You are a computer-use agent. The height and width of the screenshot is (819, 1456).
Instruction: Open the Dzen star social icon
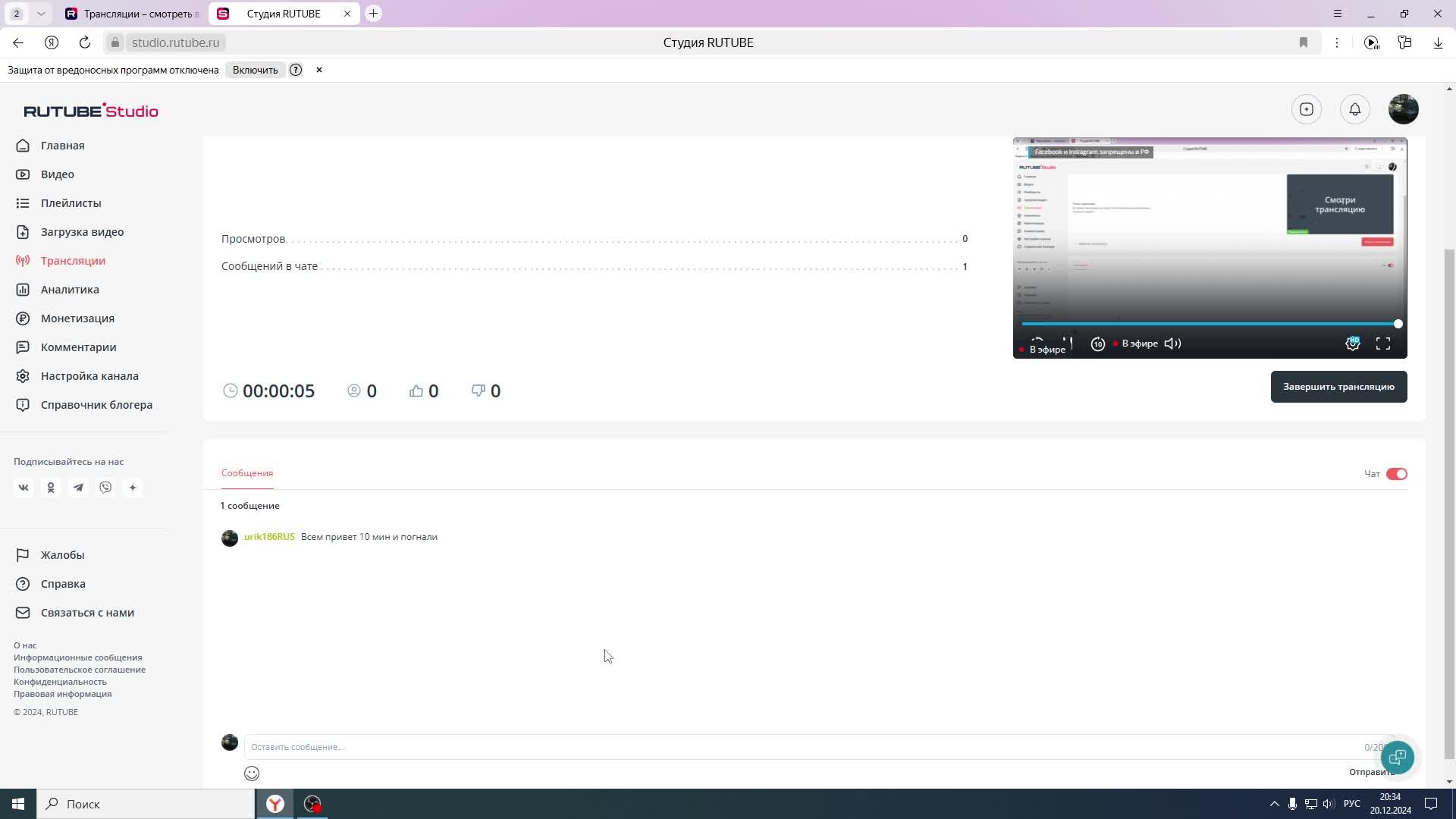point(133,488)
